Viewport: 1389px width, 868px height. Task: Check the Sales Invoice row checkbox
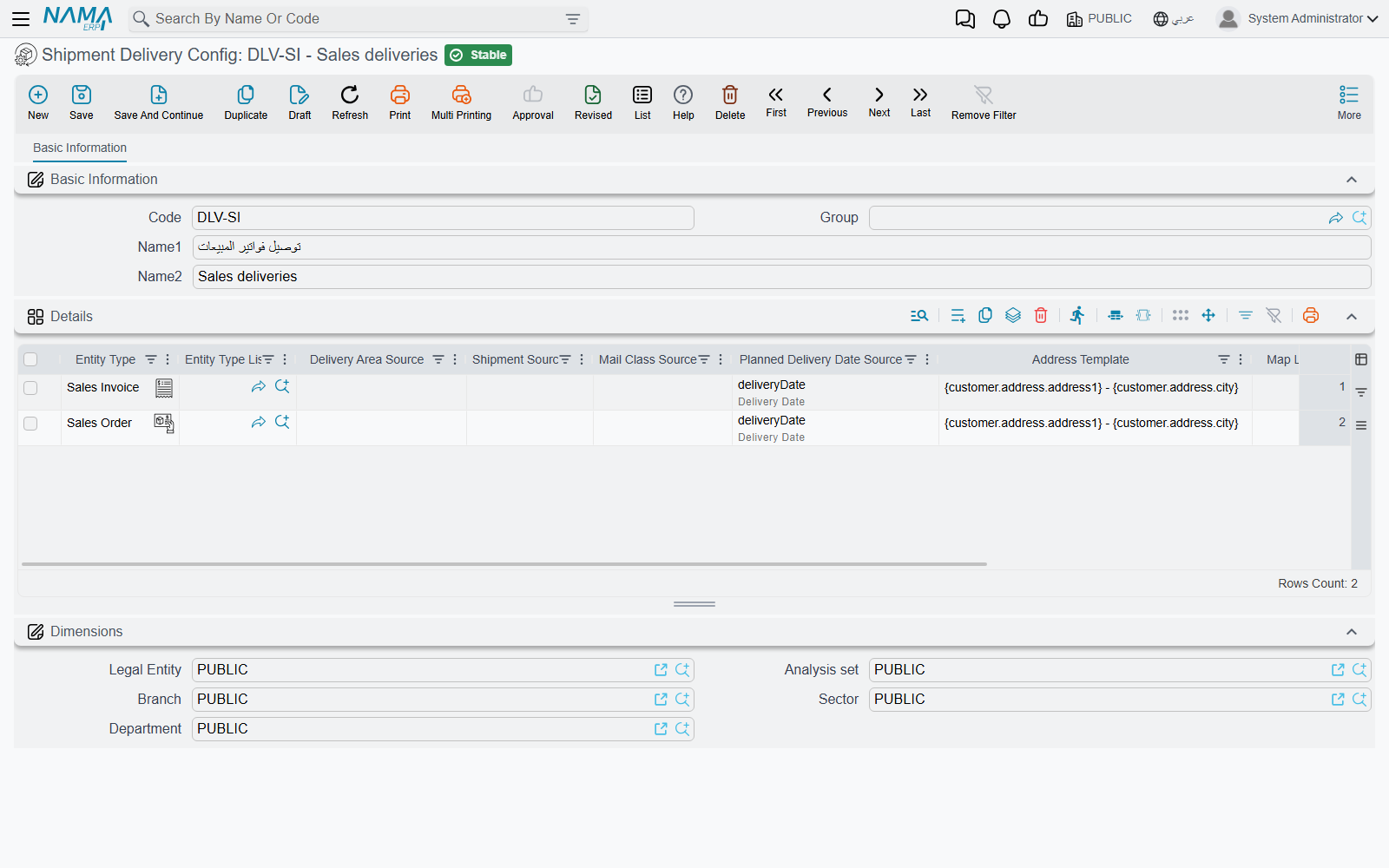[30, 388]
